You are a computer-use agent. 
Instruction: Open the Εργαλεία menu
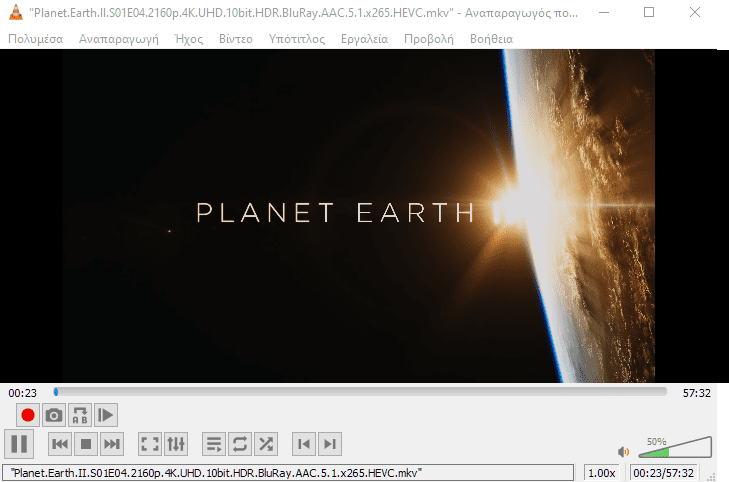click(364, 39)
